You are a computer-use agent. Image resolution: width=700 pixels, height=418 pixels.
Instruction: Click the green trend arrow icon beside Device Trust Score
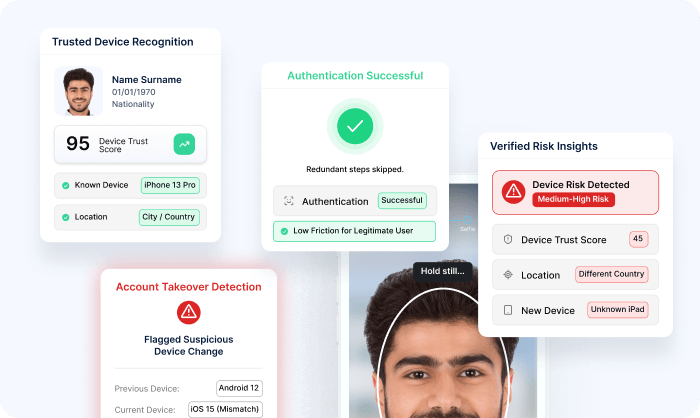pyautogui.click(x=184, y=144)
